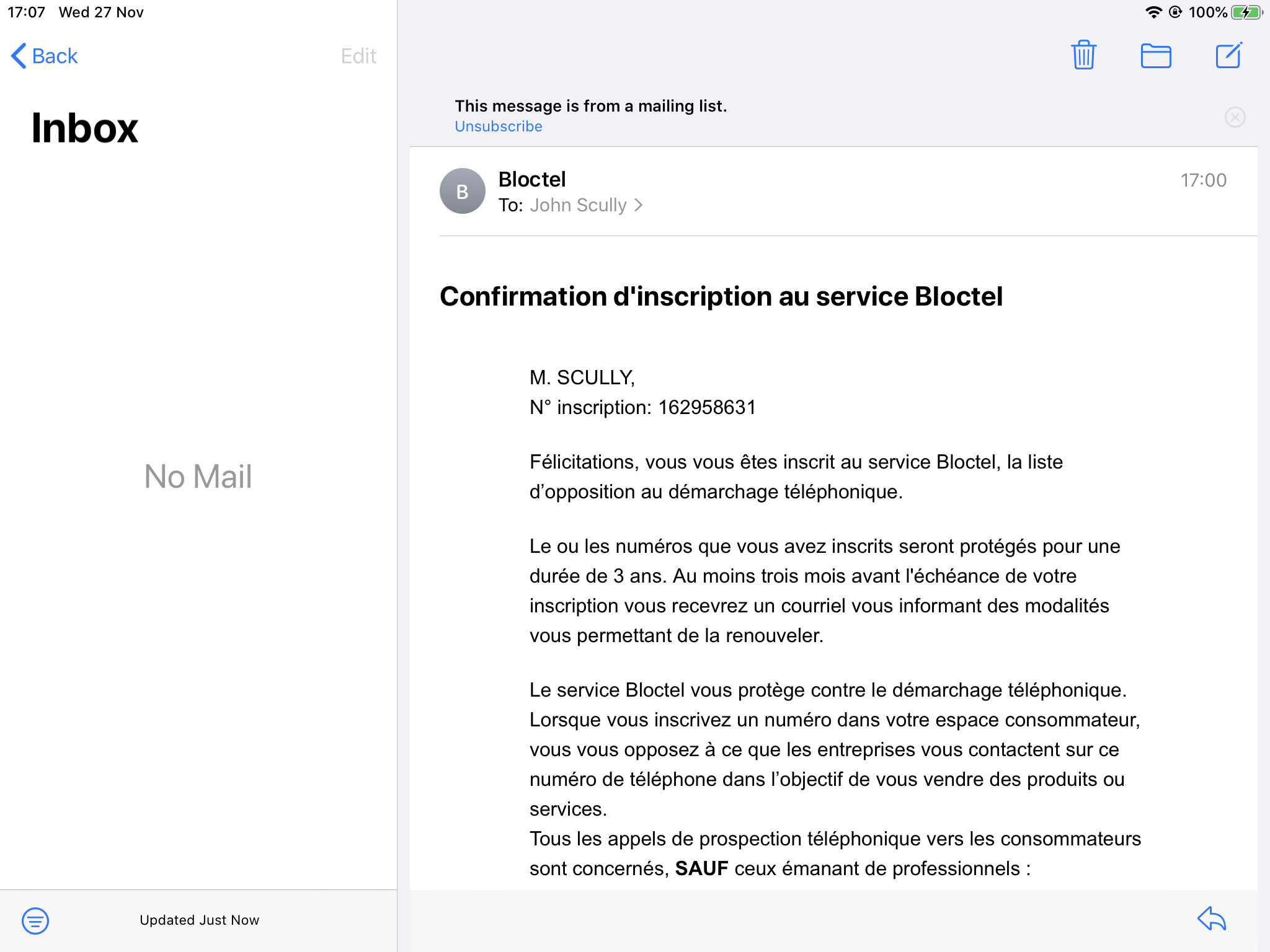This screenshot has width=1270, height=952.
Task: Tap the Updated Just Now status text
Action: (x=199, y=920)
